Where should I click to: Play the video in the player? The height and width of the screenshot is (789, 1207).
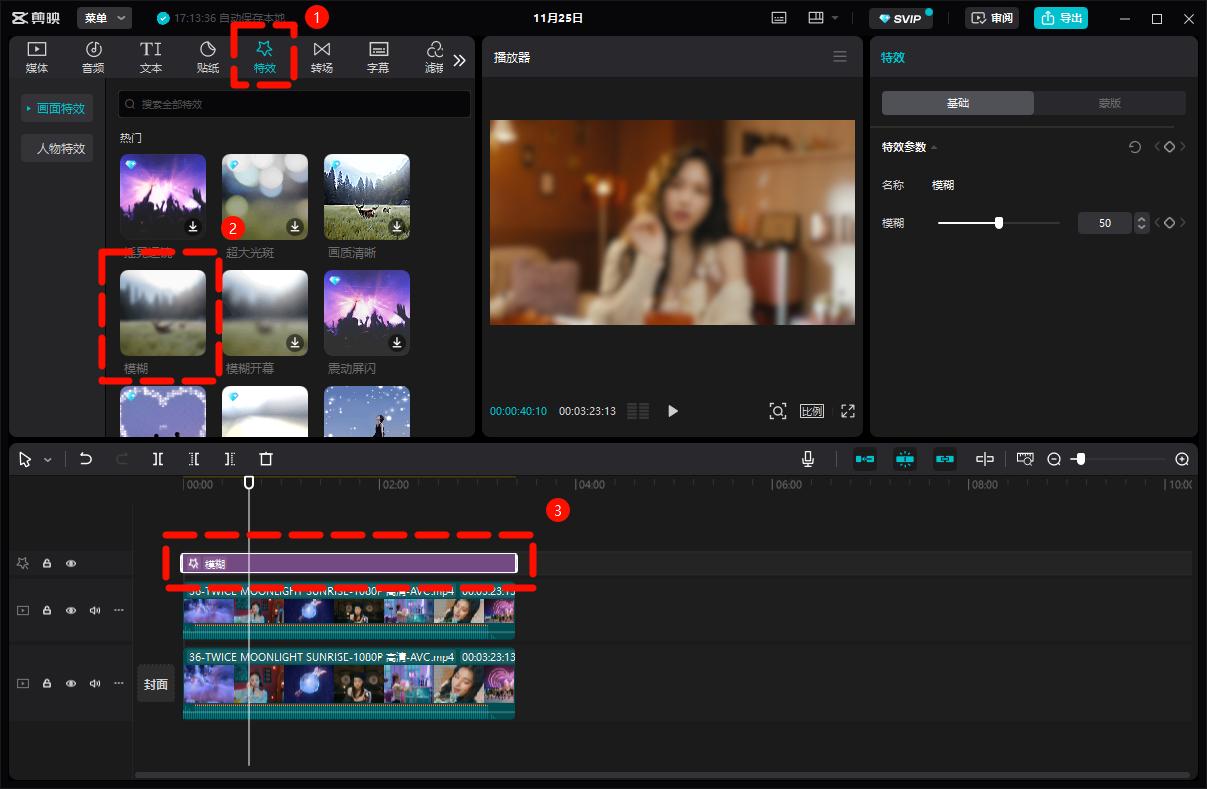pos(673,411)
